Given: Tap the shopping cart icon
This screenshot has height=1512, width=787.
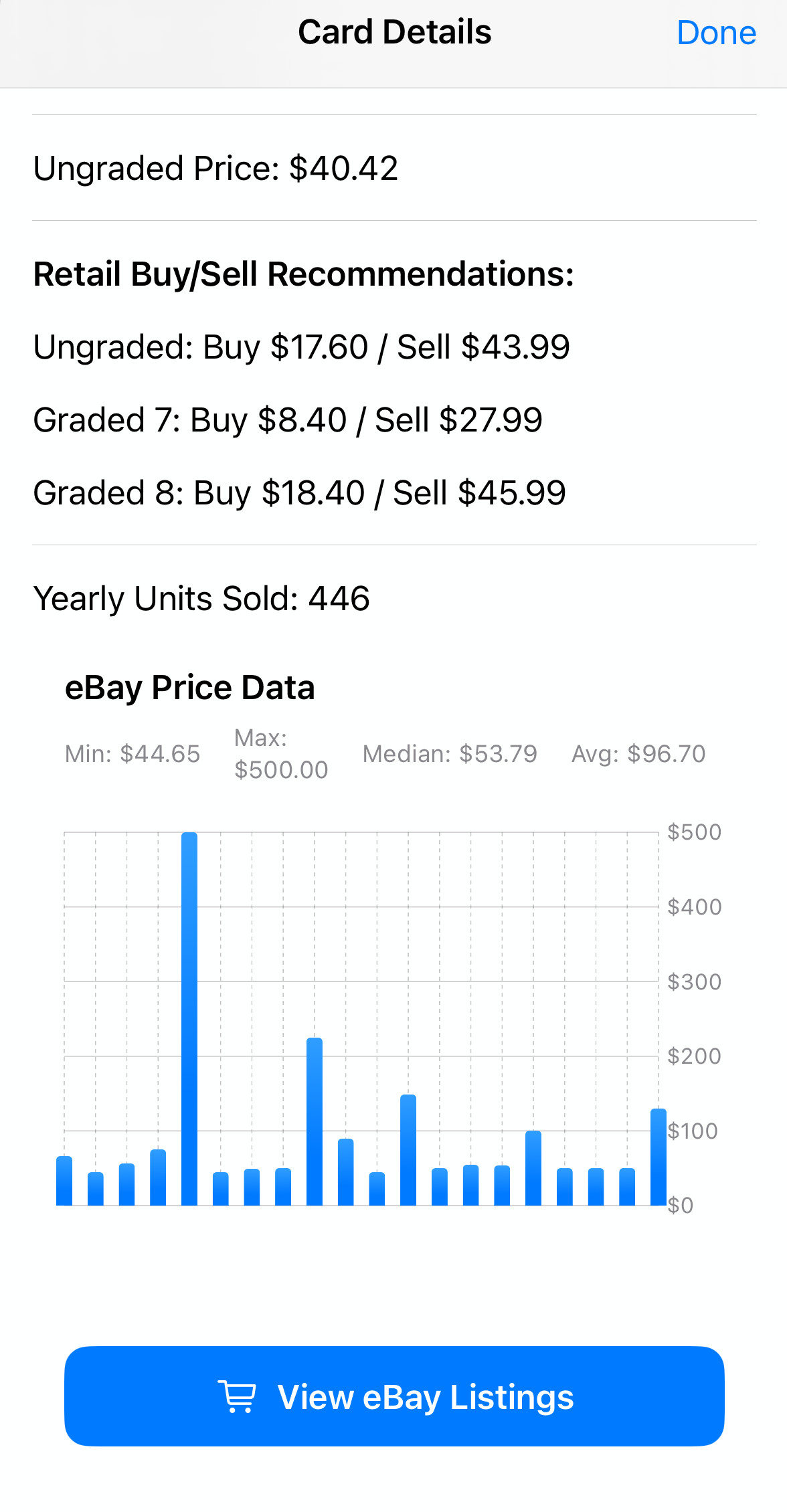Looking at the screenshot, I should tap(237, 1397).
